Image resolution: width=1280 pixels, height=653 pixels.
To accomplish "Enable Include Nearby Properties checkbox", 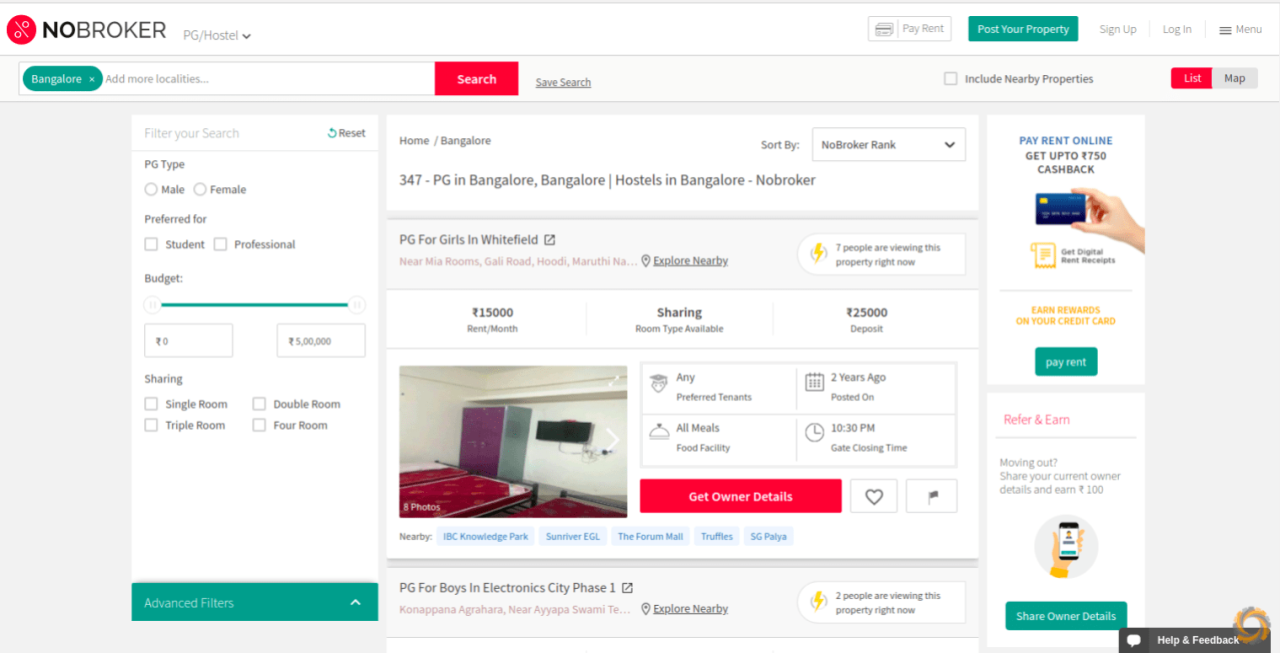I will (x=951, y=79).
